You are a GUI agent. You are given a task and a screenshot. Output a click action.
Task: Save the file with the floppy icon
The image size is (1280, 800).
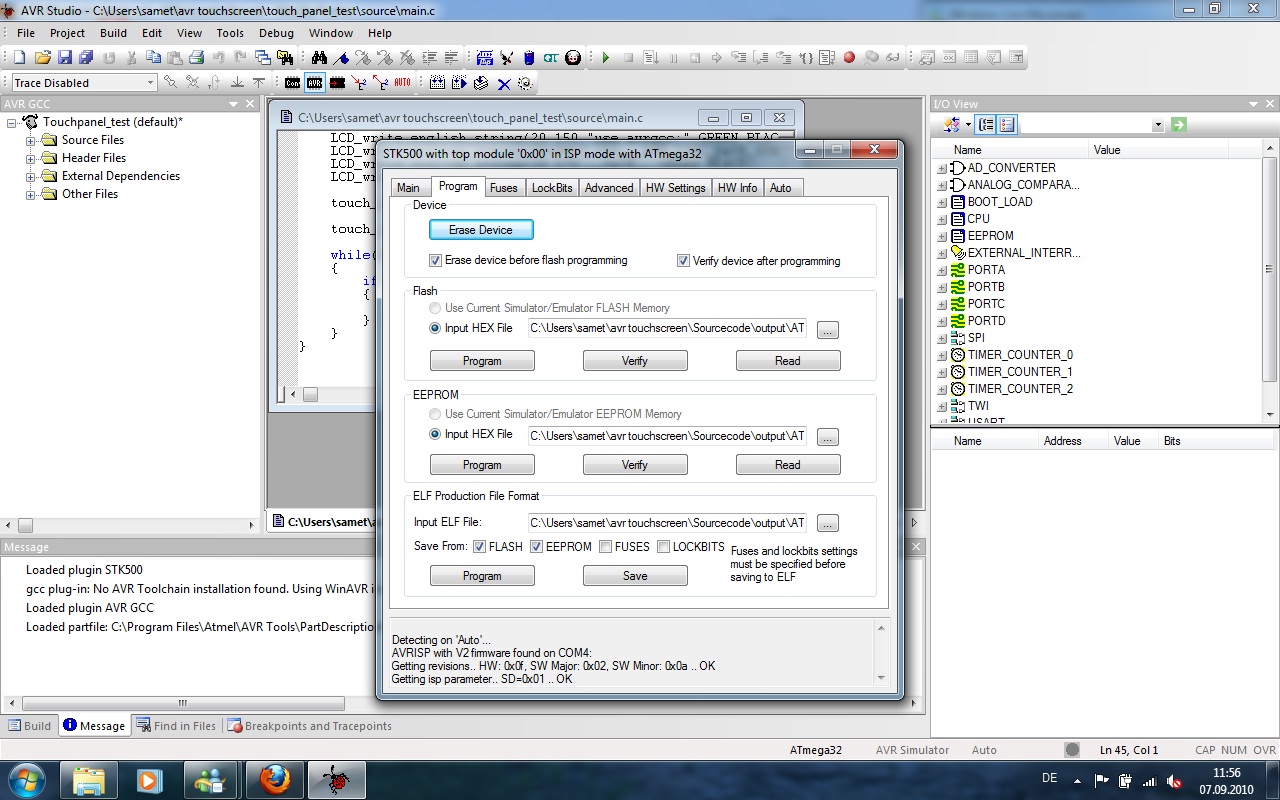tap(64, 58)
